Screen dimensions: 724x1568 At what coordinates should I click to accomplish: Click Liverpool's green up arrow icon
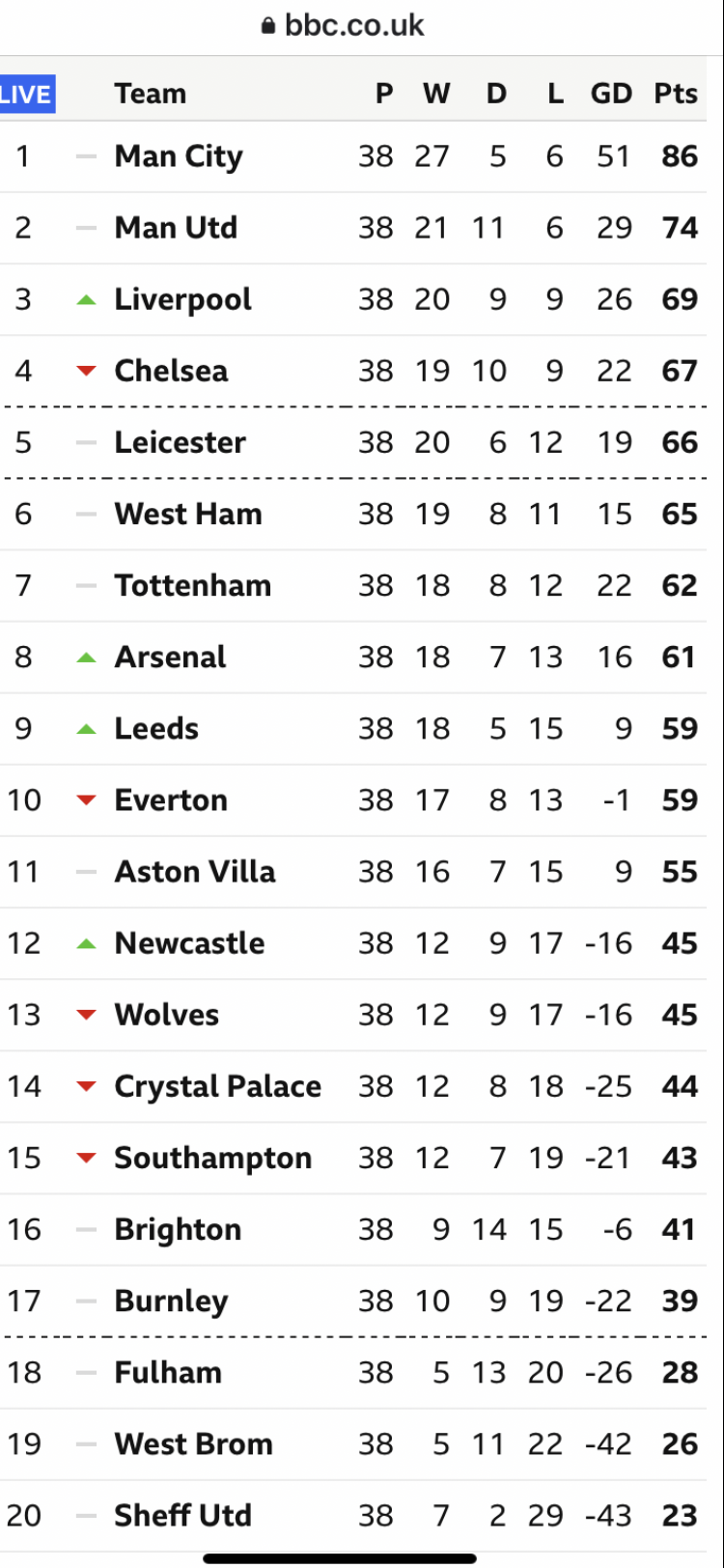(86, 300)
